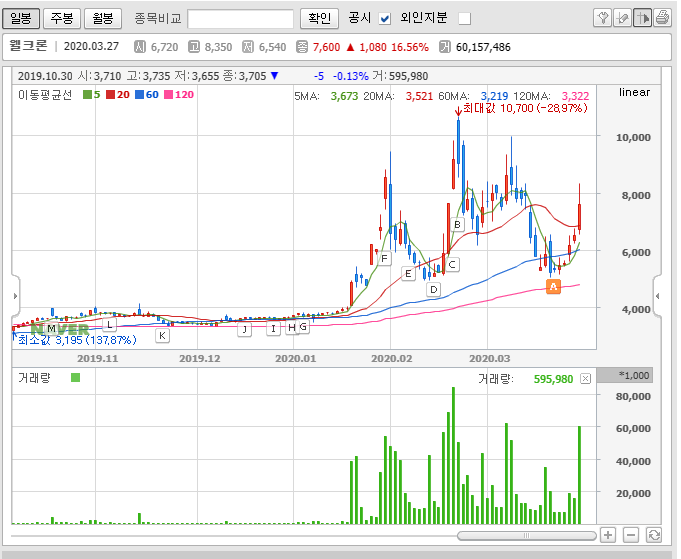
Task: Uncheck the 공시 disclosure checkbox
Action: [385, 19]
